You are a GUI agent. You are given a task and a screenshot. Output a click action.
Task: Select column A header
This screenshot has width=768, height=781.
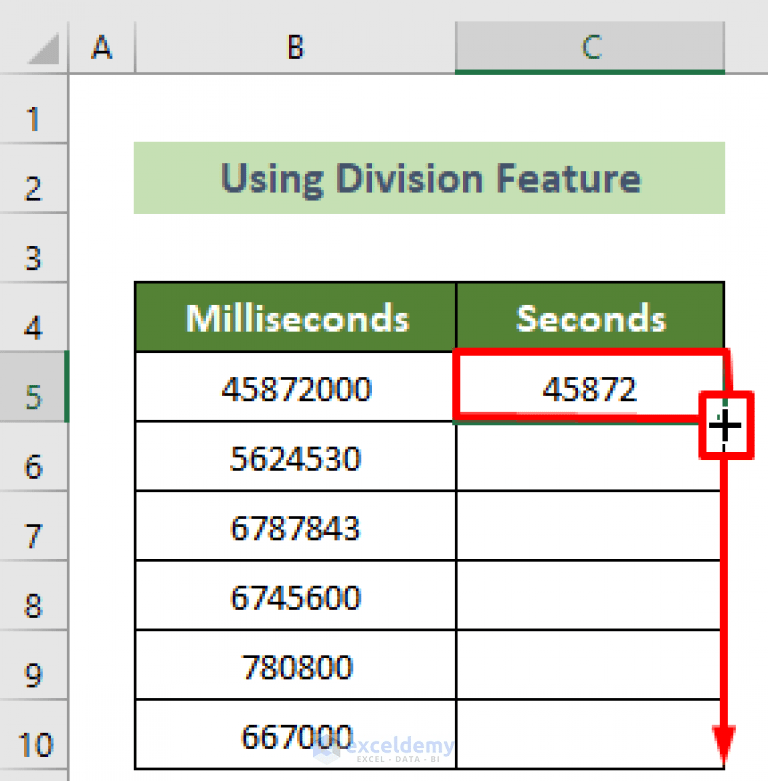pyautogui.click(x=102, y=48)
